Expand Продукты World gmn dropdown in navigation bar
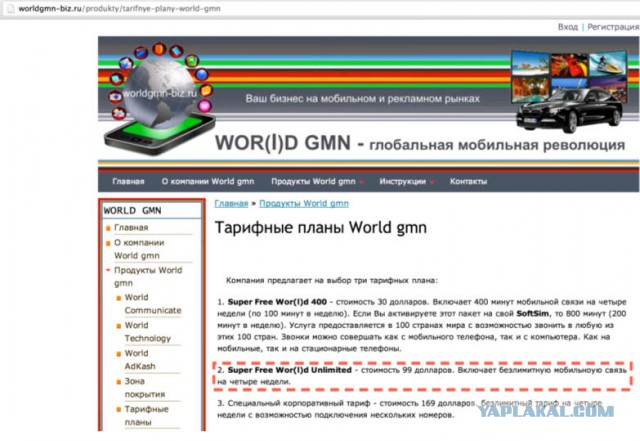Image resolution: width=640 pixels, height=441 pixels. (x=317, y=181)
